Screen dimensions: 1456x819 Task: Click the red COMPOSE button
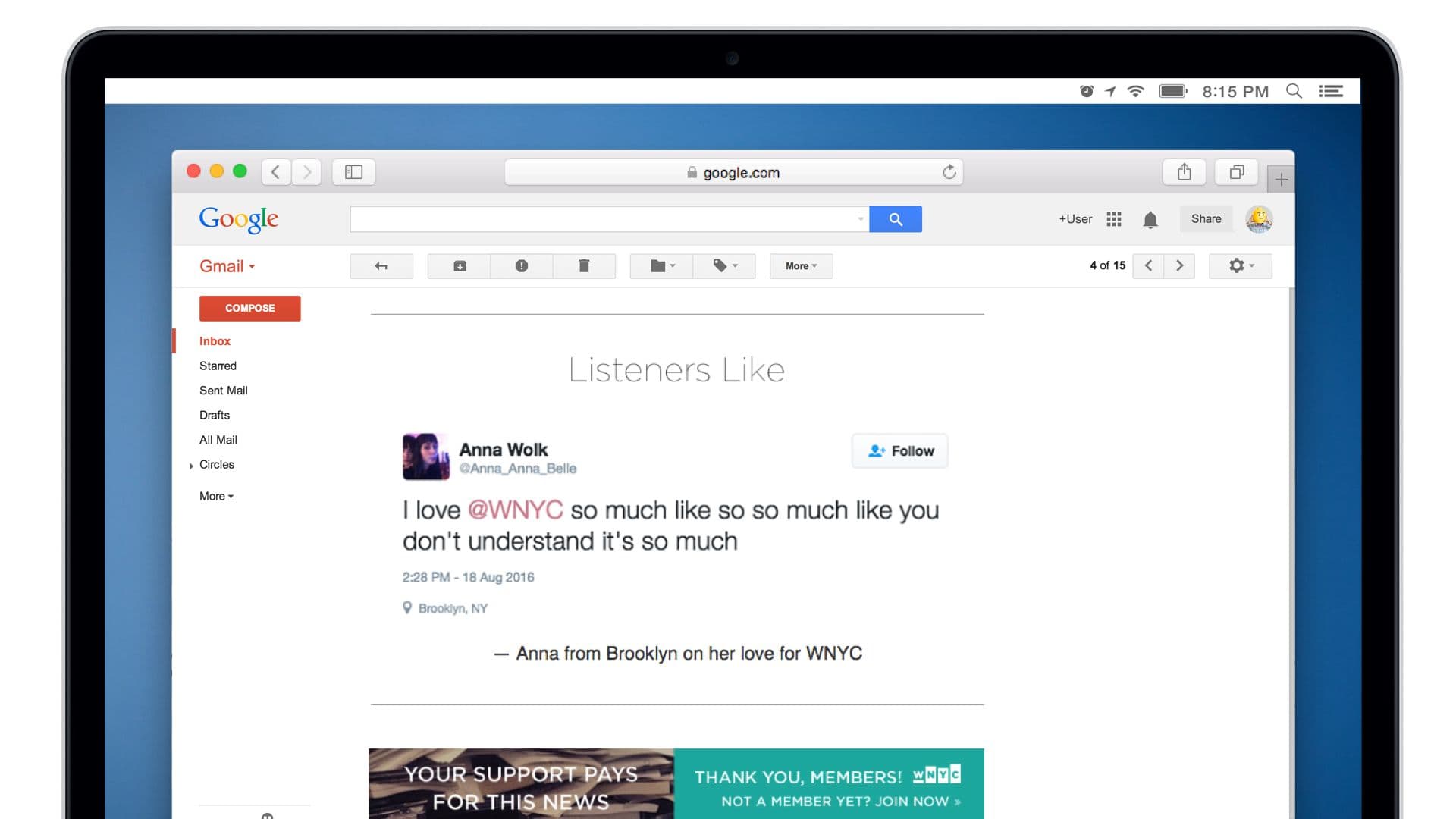coord(249,308)
